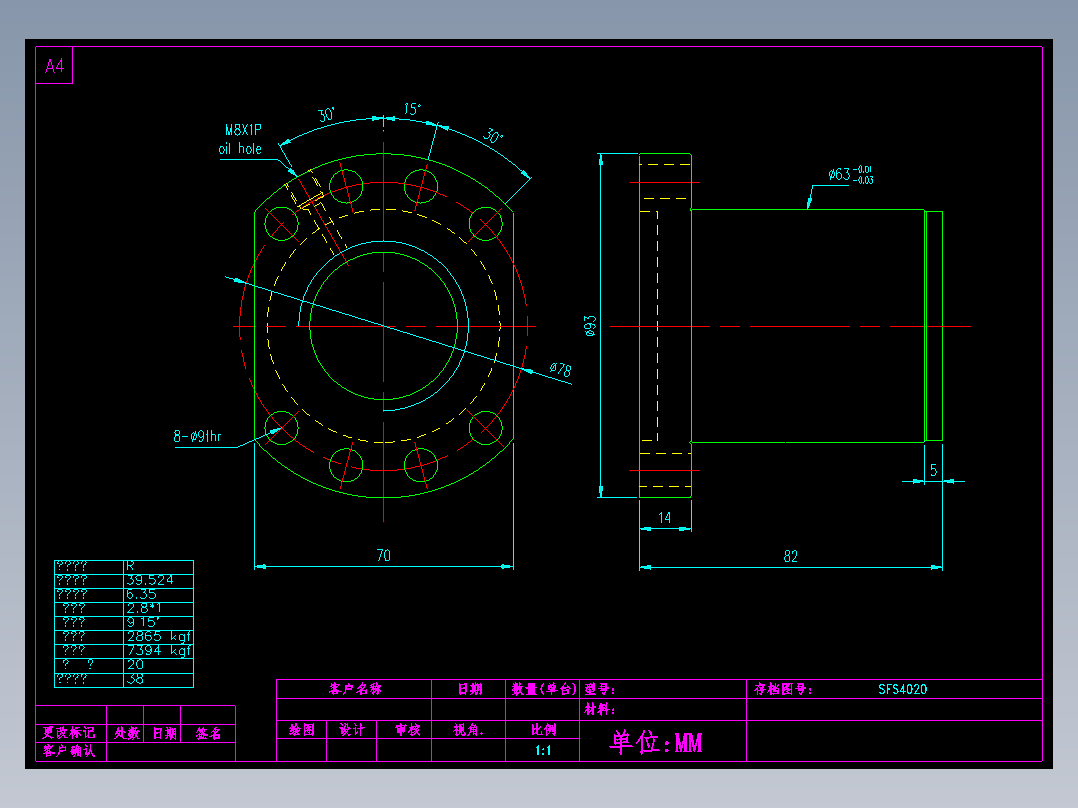Click the 2865 kgf table cell
Image resolution: width=1078 pixels, height=808 pixels.
click(x=159, y=637)
